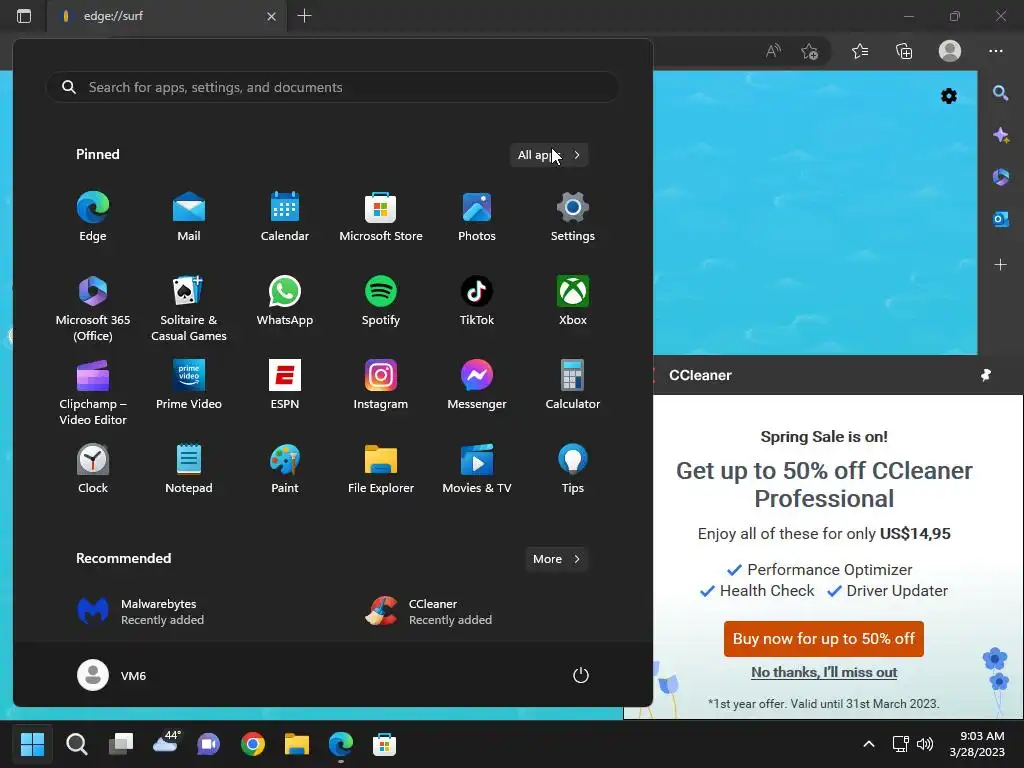Launch Solitaire & Casual Games
The height and width of the screenshot is (768, 1024).
[x=189, y=308]
